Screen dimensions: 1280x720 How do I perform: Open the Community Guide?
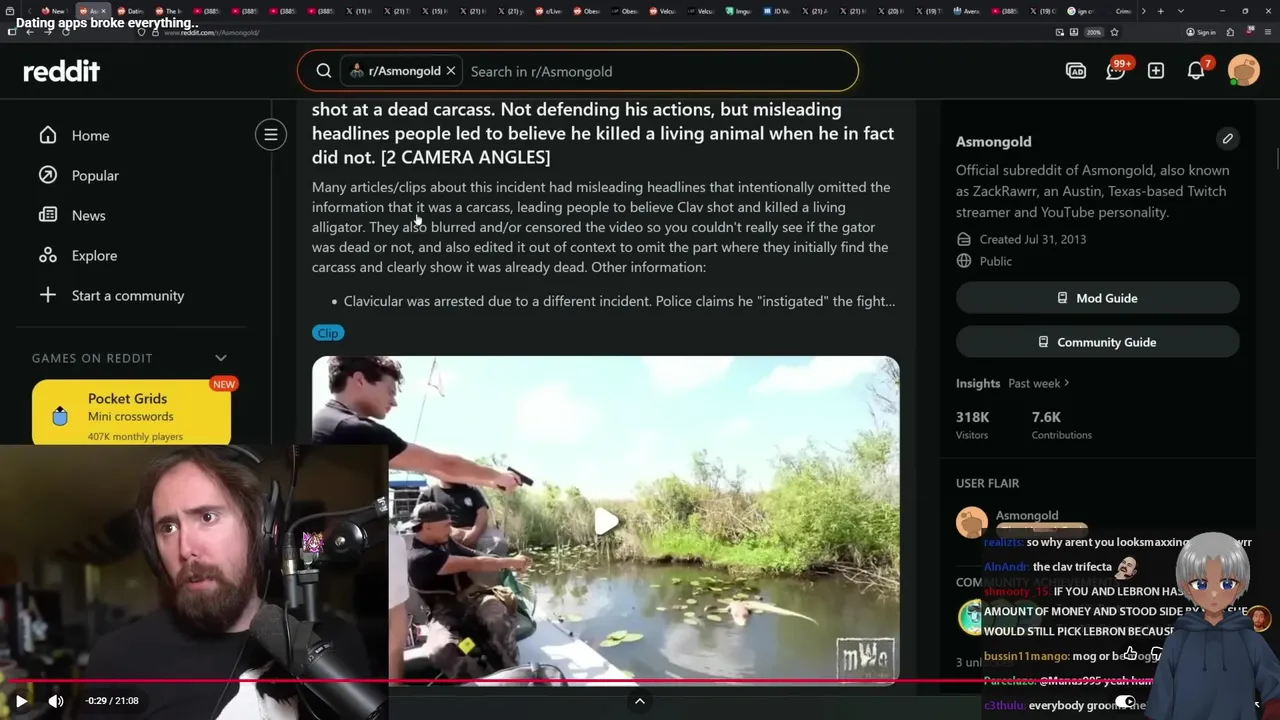click(x=1097, y=342)
